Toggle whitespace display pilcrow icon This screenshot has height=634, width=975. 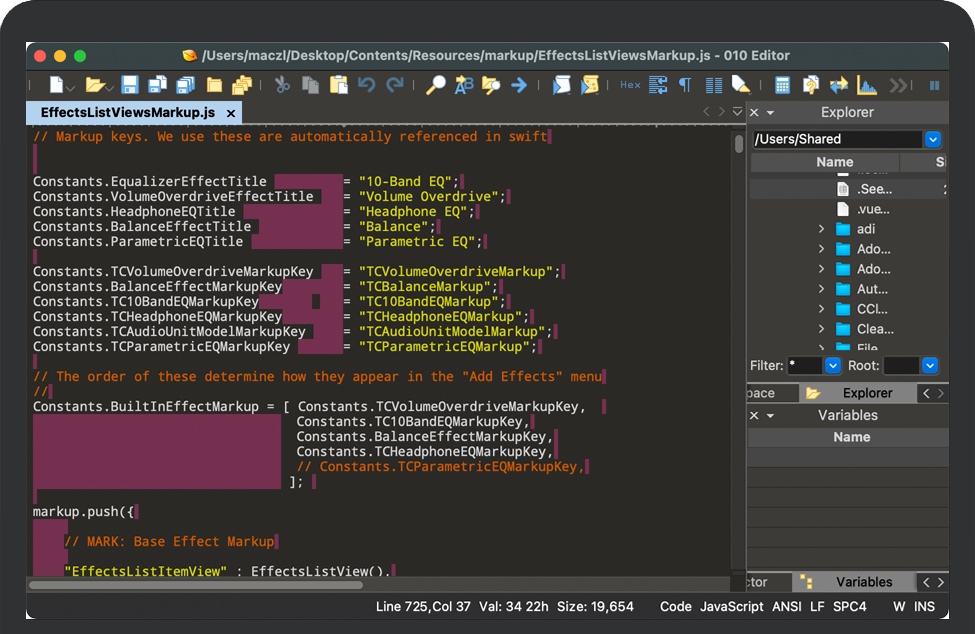coord(685,85)
